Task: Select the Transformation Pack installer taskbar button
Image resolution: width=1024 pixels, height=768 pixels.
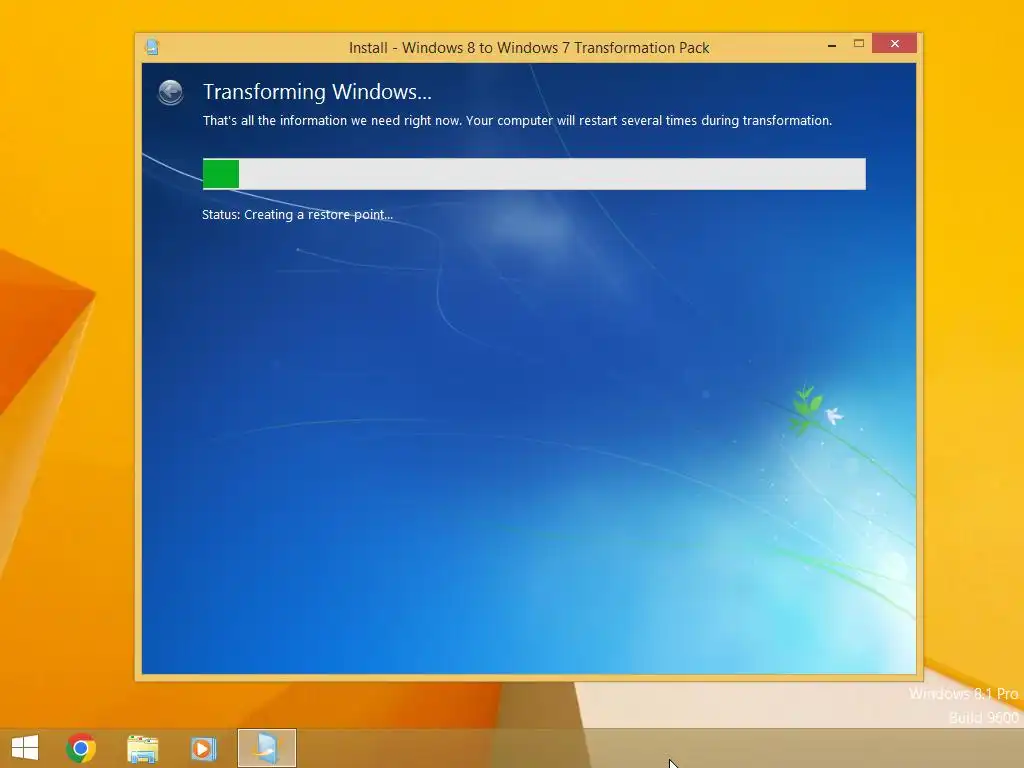Action: coord(266,748)
